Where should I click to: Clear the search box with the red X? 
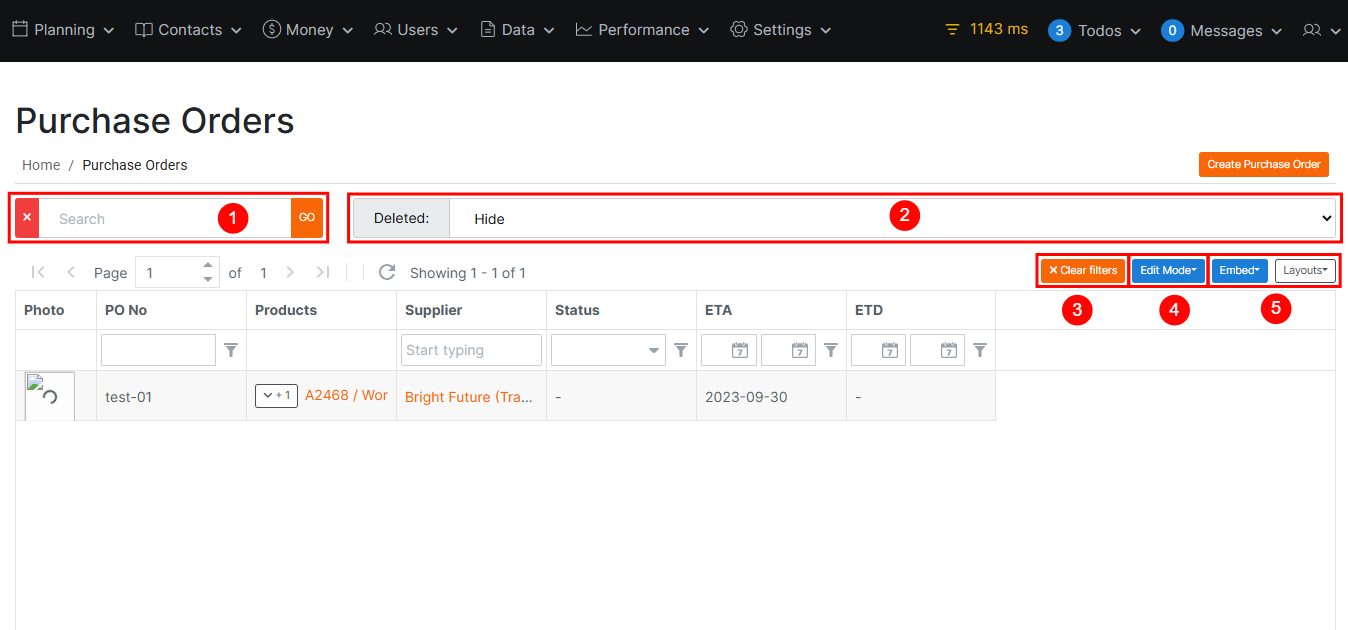[x=26, y=217]
